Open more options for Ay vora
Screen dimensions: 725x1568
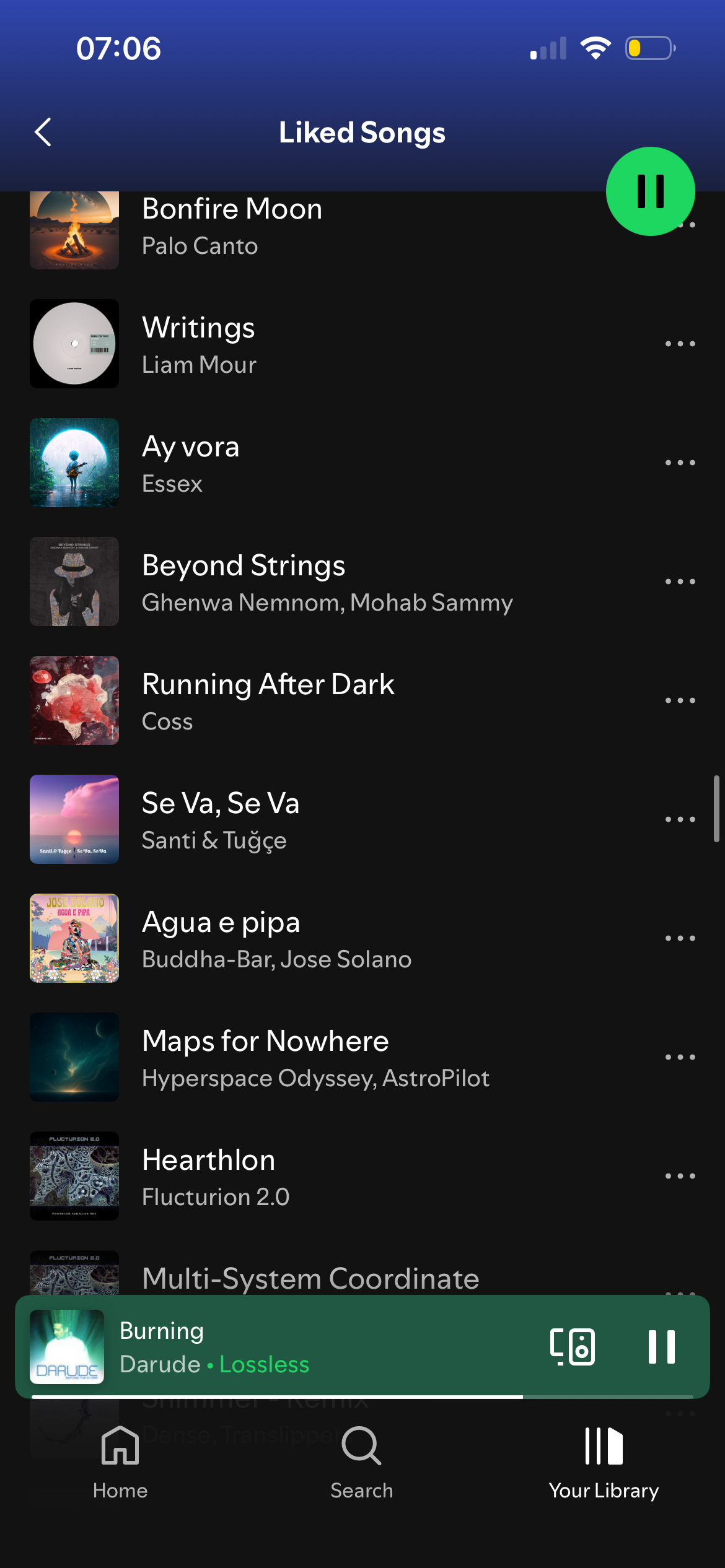click(680, 463)
